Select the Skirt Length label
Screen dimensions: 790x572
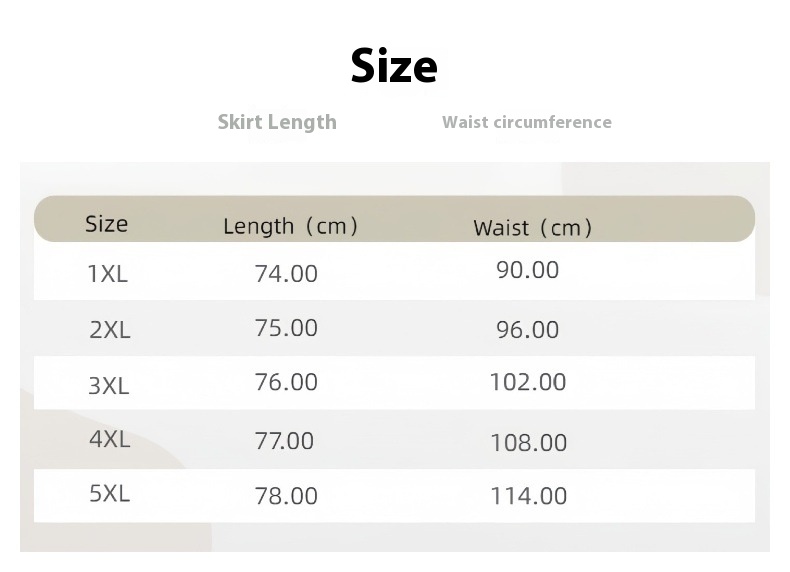[277, 122]
